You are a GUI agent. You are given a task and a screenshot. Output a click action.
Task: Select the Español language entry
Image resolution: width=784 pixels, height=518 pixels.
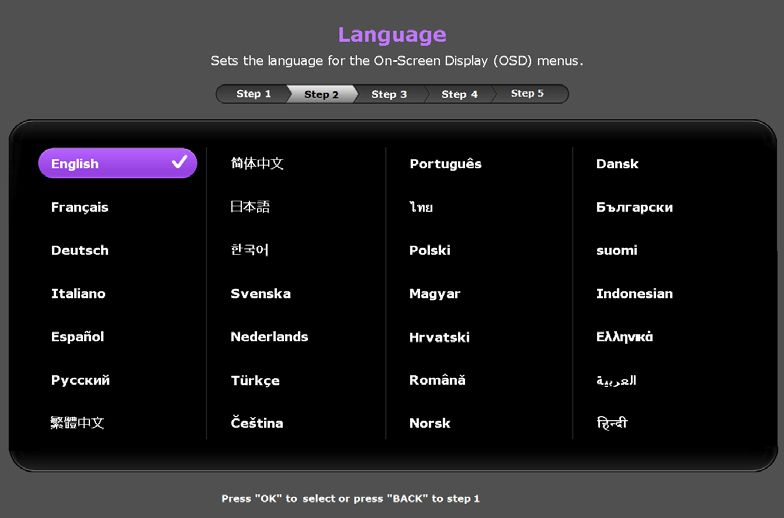coord(78,337)
